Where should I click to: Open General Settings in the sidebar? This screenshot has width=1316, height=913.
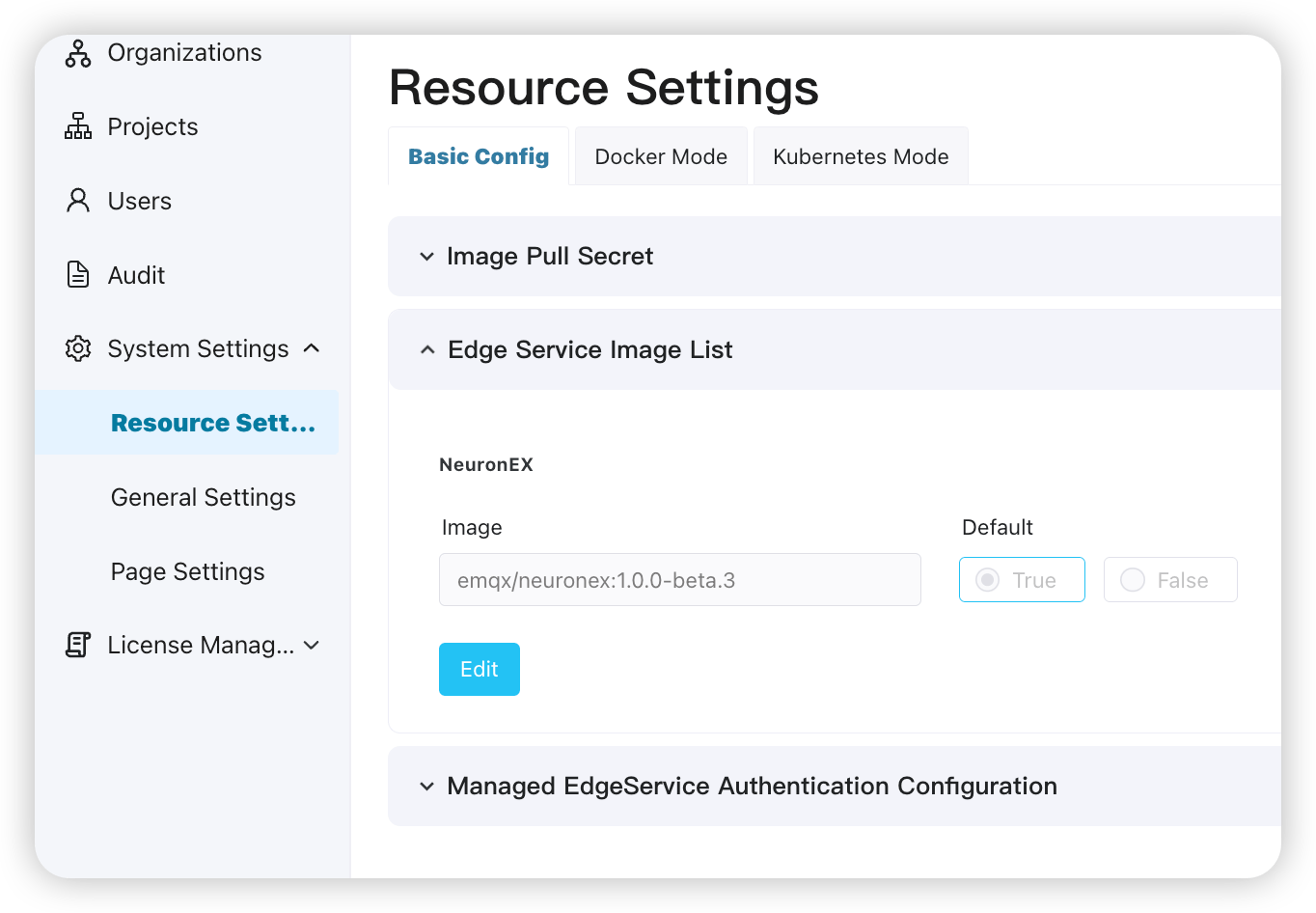click(204, 497)
